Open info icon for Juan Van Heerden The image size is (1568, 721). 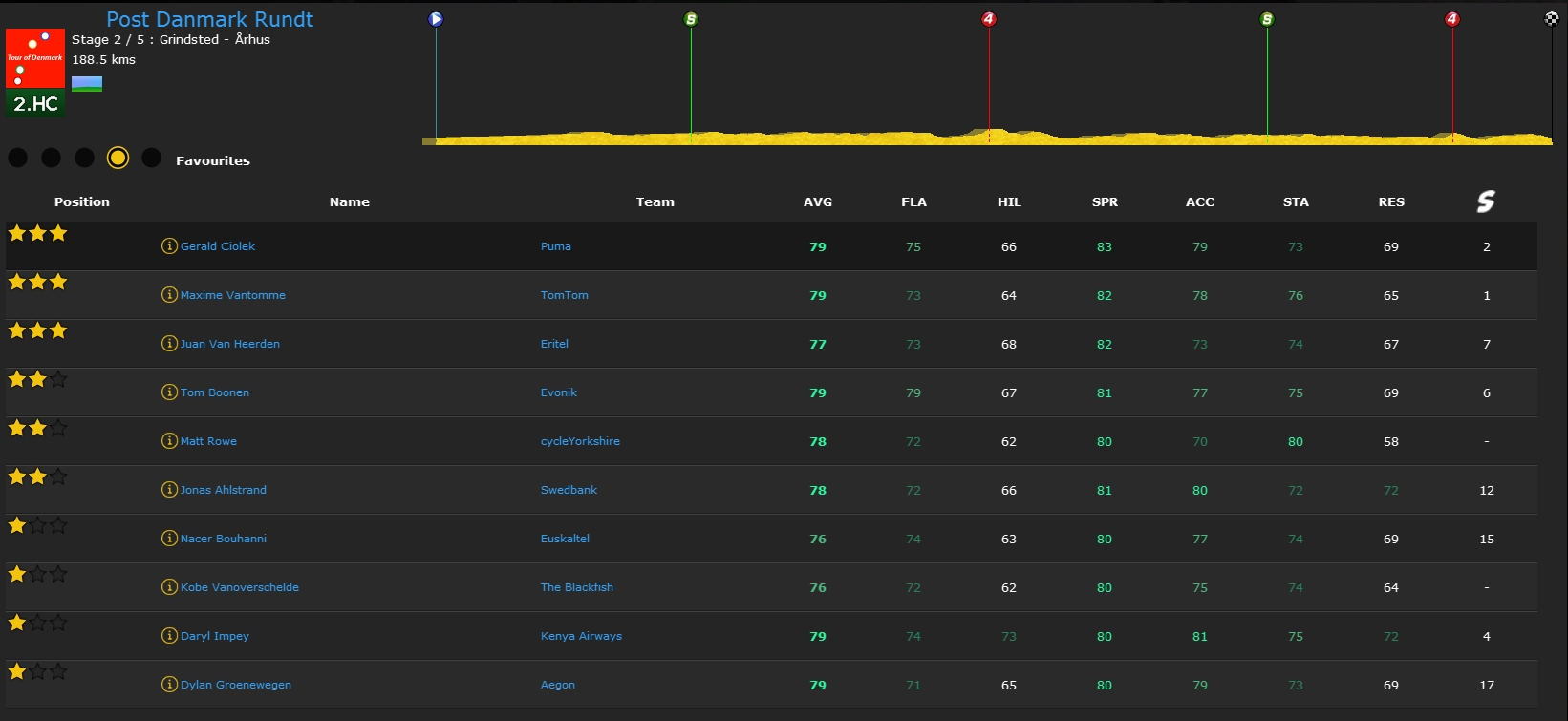(x=169, y=344)
